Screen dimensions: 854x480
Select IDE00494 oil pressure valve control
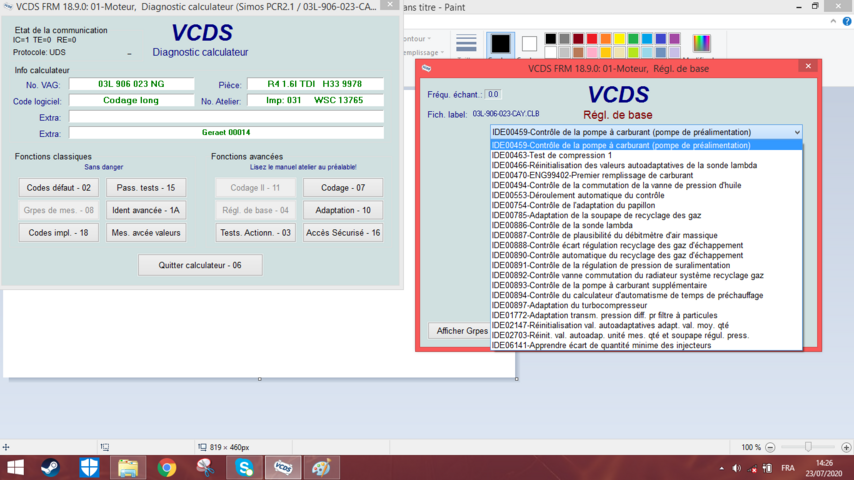click(646, 185)
